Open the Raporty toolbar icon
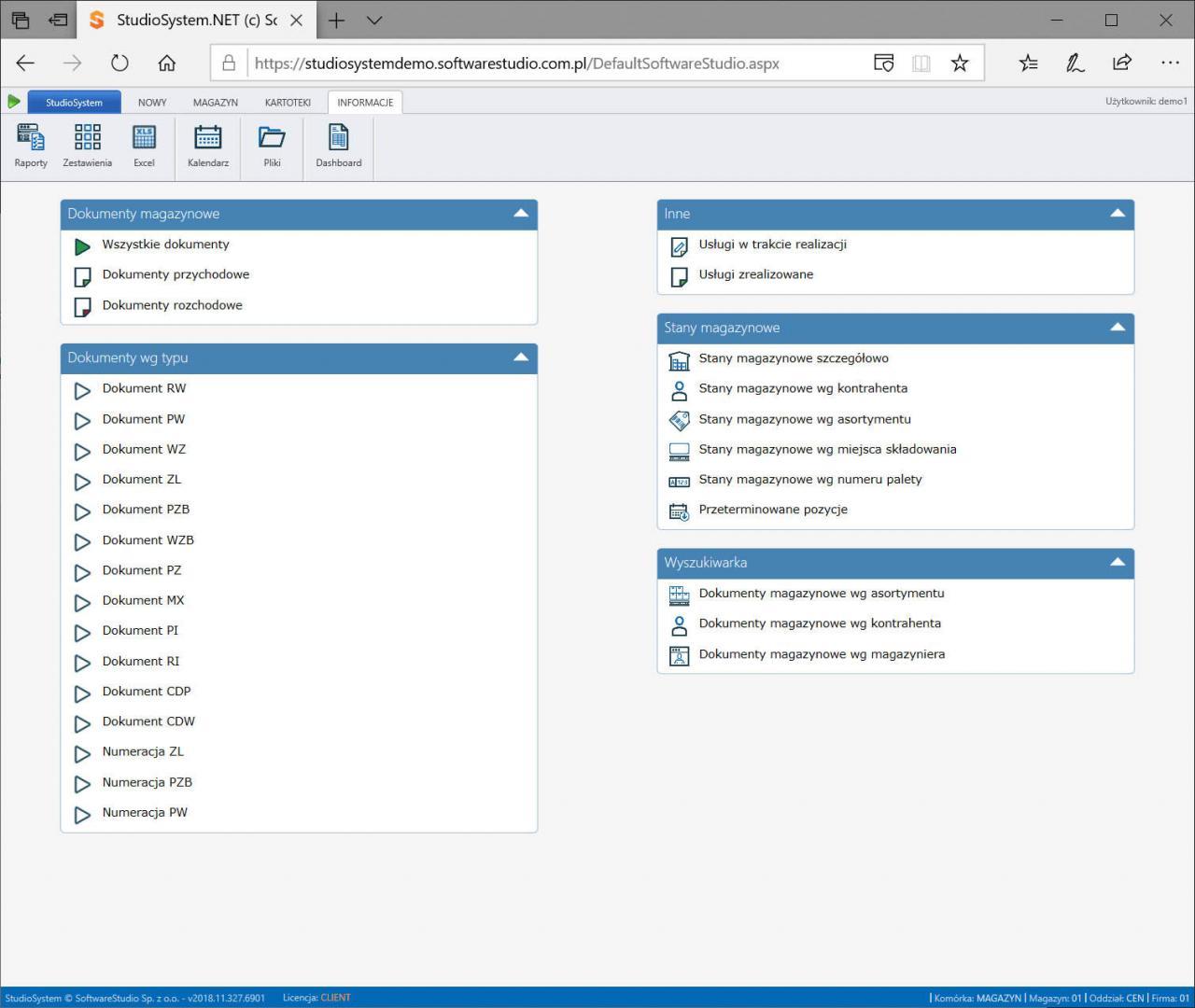This screenshot has height=1008, width=1195. [x=30, y=145]
